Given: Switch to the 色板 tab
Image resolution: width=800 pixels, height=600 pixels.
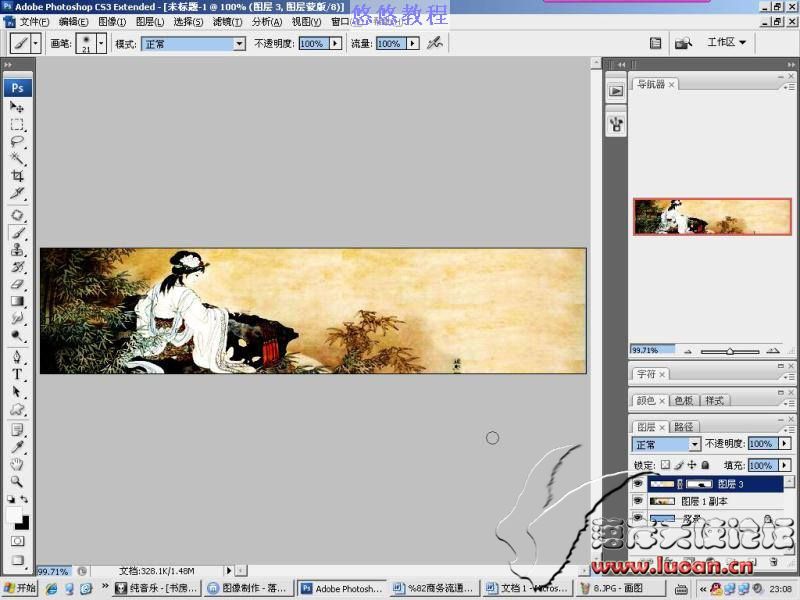Looking at the screenshot, I should 684,401.
